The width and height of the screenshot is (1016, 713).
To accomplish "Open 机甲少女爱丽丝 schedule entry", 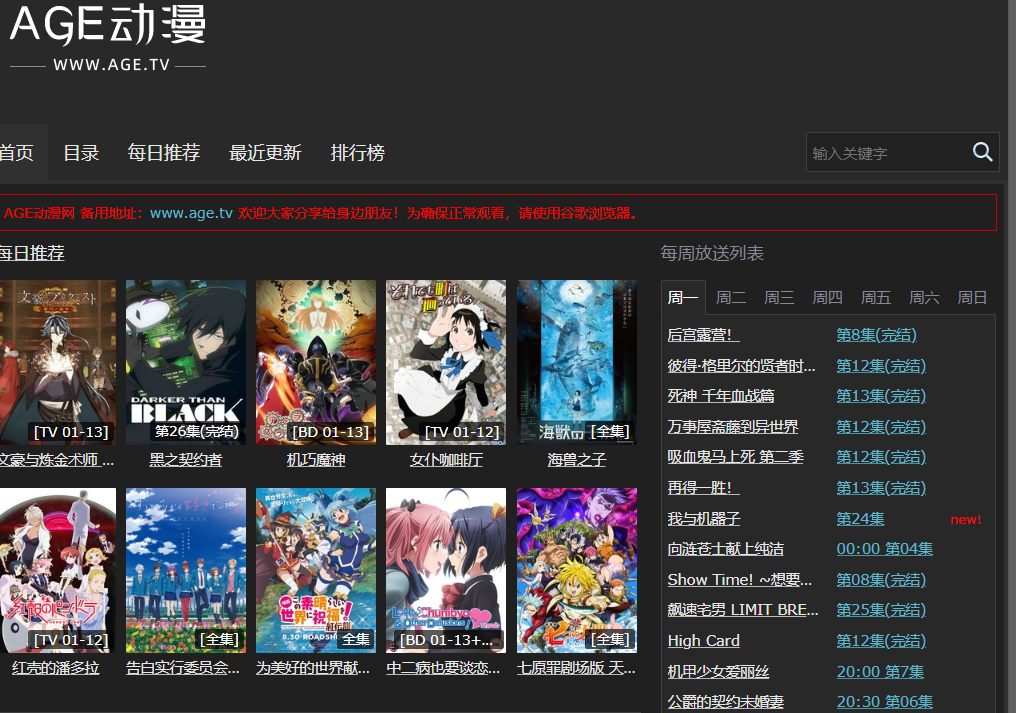I will (718, 672).
